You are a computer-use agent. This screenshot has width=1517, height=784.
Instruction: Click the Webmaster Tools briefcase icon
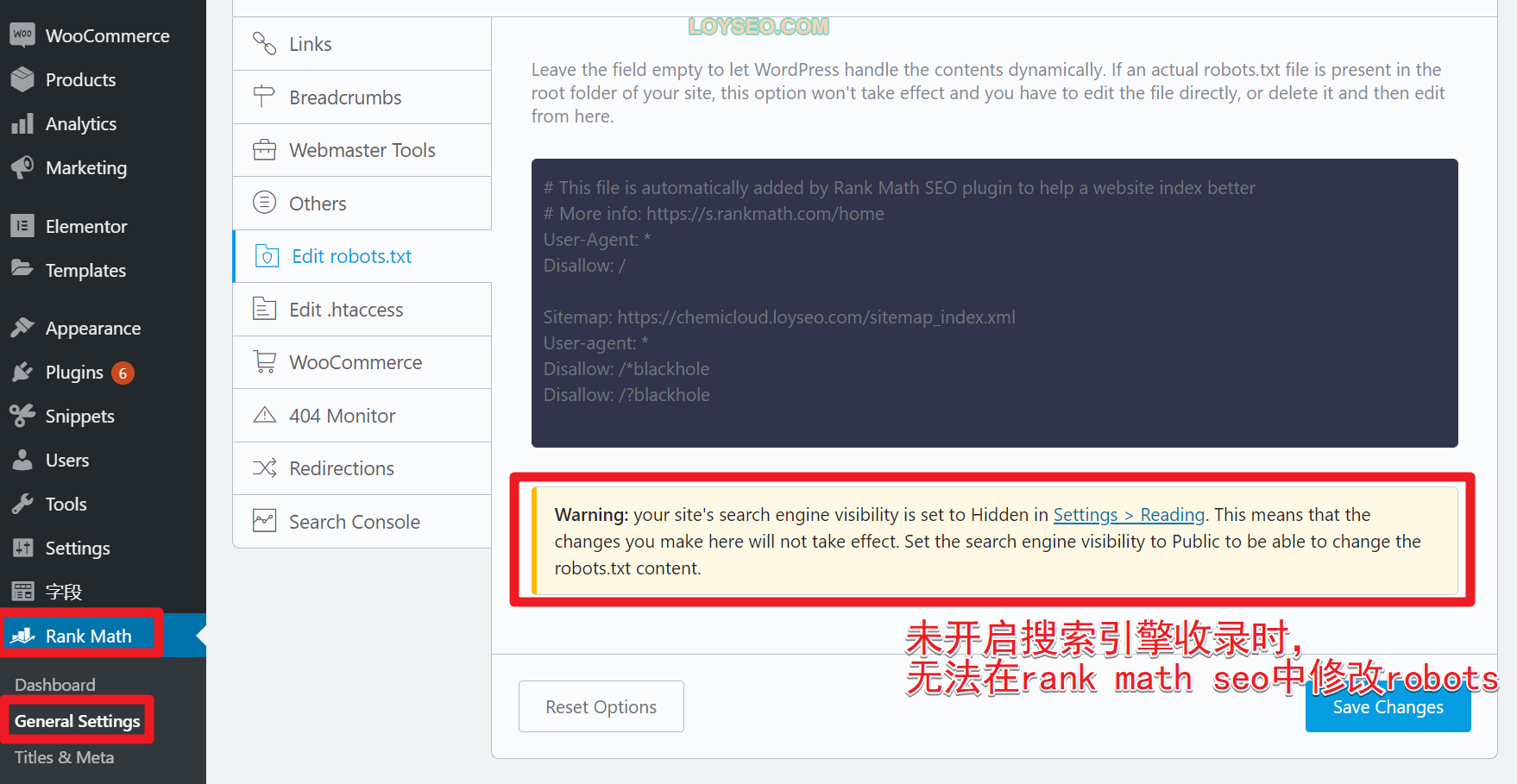(264, 150)
